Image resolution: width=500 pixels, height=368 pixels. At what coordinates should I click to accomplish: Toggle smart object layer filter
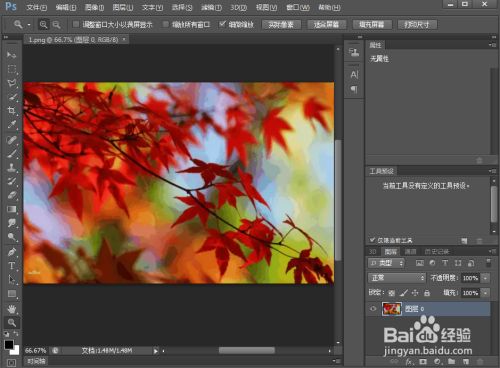pos(471,263)
